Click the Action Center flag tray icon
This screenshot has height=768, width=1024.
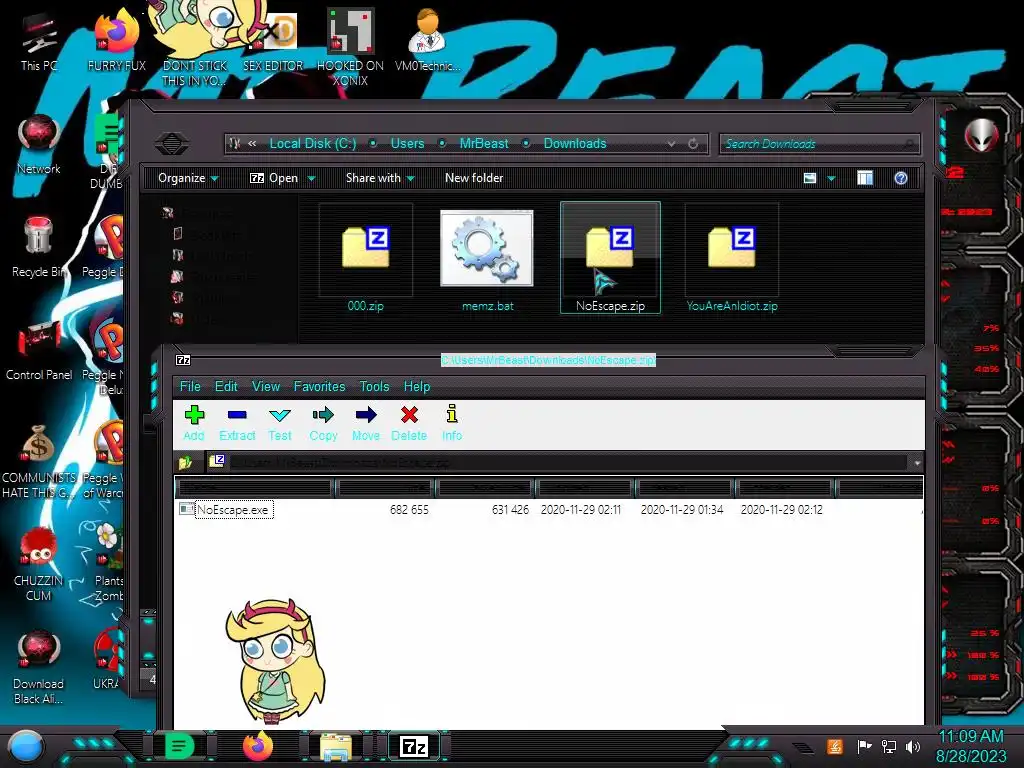click(865, 746)
